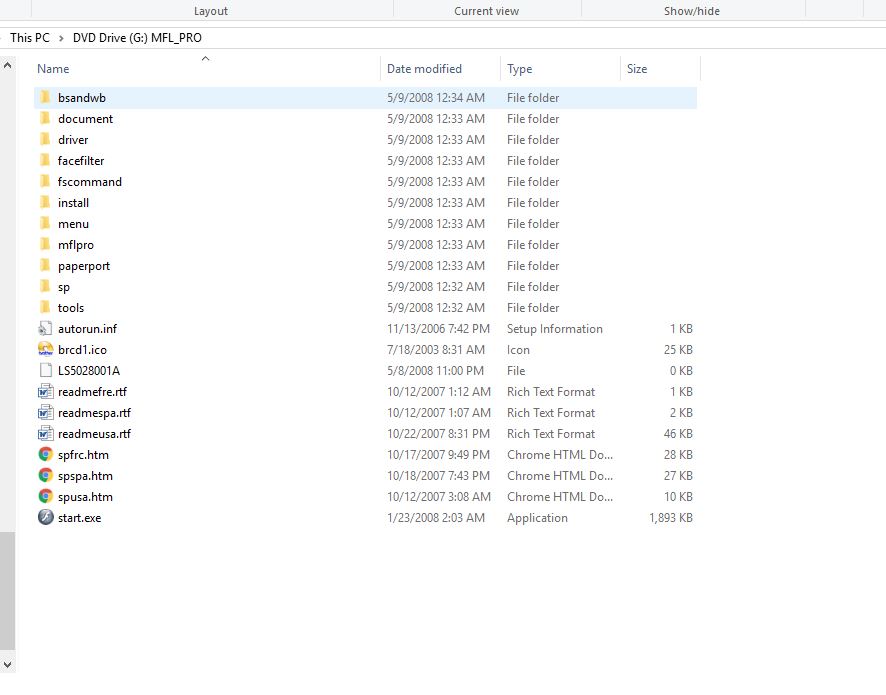Viewport: 886px width, 695px height.
Task: Select the bsandwb folder icon
Action: (x=45, y=98)
